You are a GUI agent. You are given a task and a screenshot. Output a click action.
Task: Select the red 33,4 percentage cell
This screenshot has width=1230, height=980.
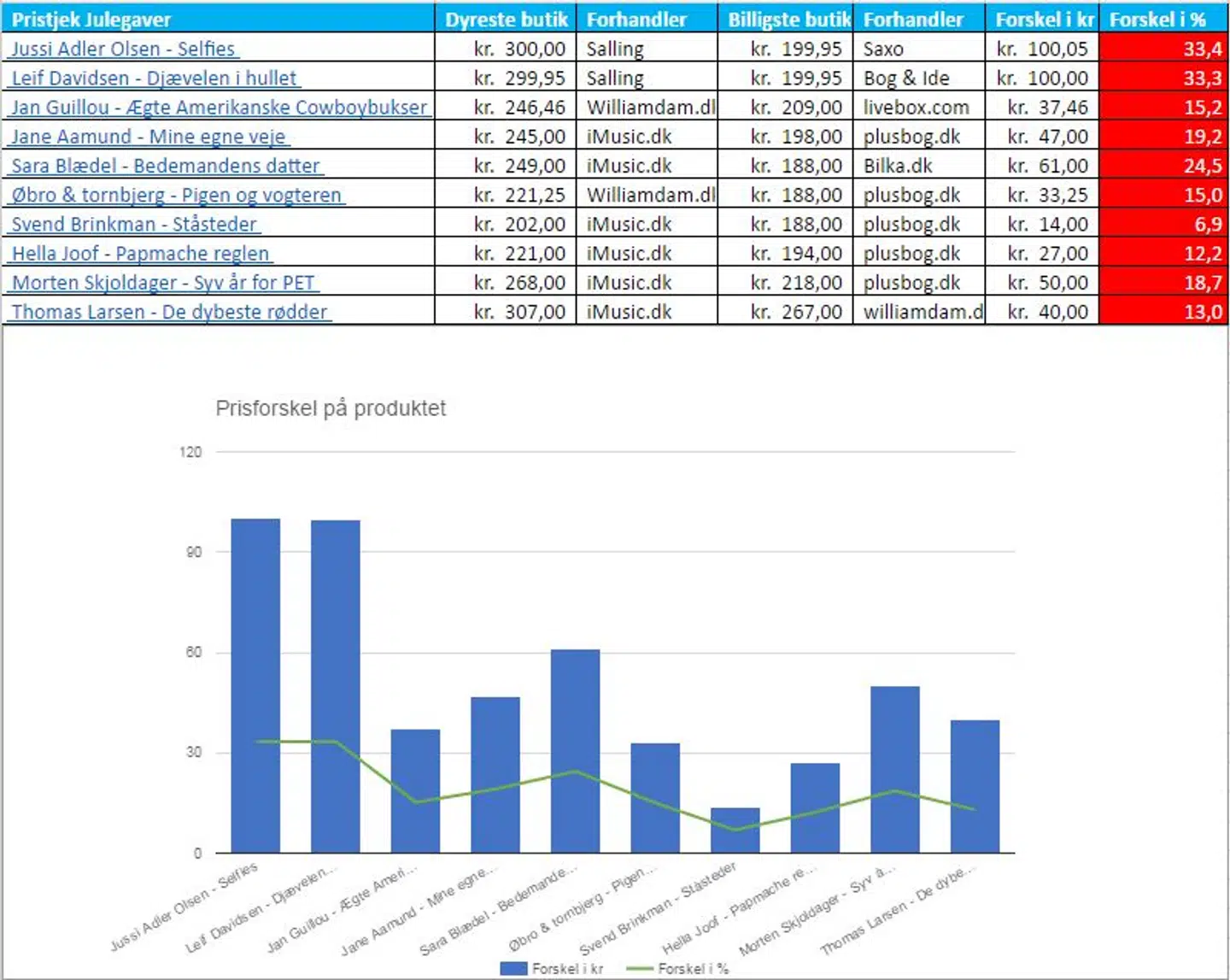click(1163, 49)
